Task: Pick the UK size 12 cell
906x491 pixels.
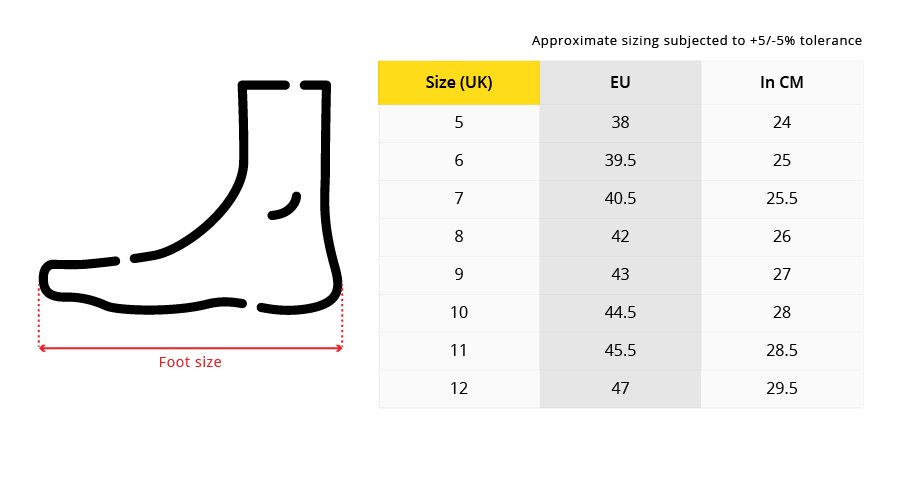Action: pyautogui.click(x=459, y=389)
